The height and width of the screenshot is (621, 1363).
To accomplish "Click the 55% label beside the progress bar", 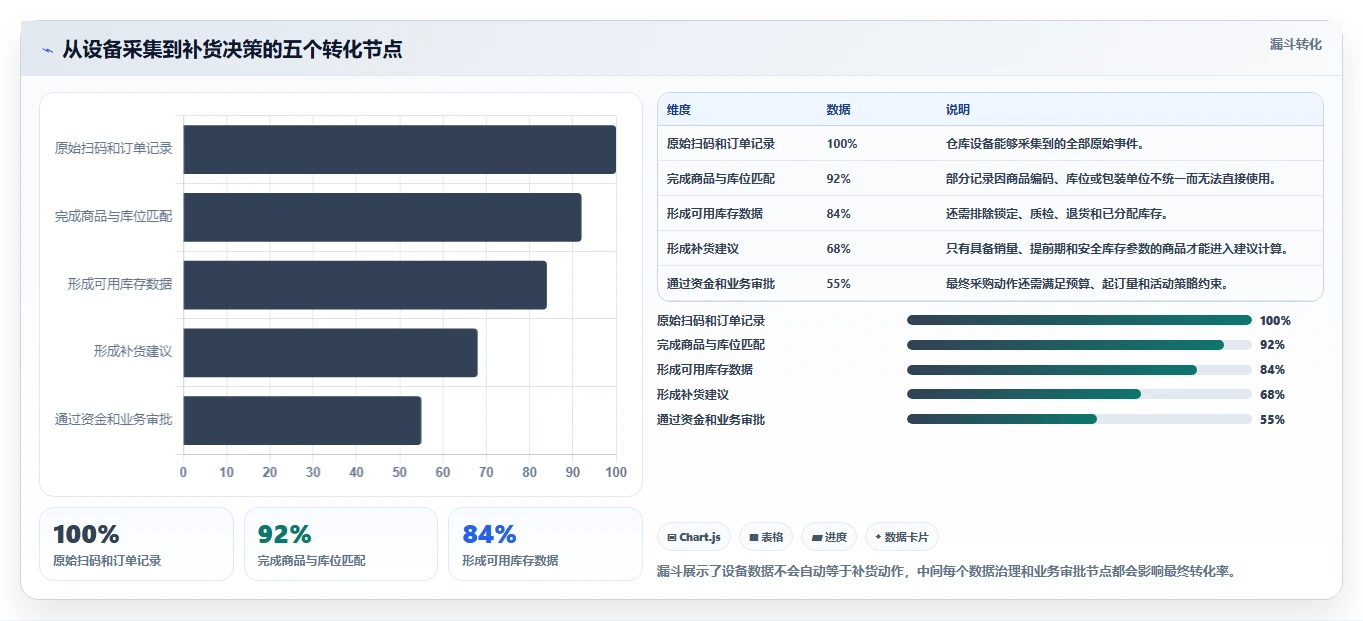I will (1272, 420).
